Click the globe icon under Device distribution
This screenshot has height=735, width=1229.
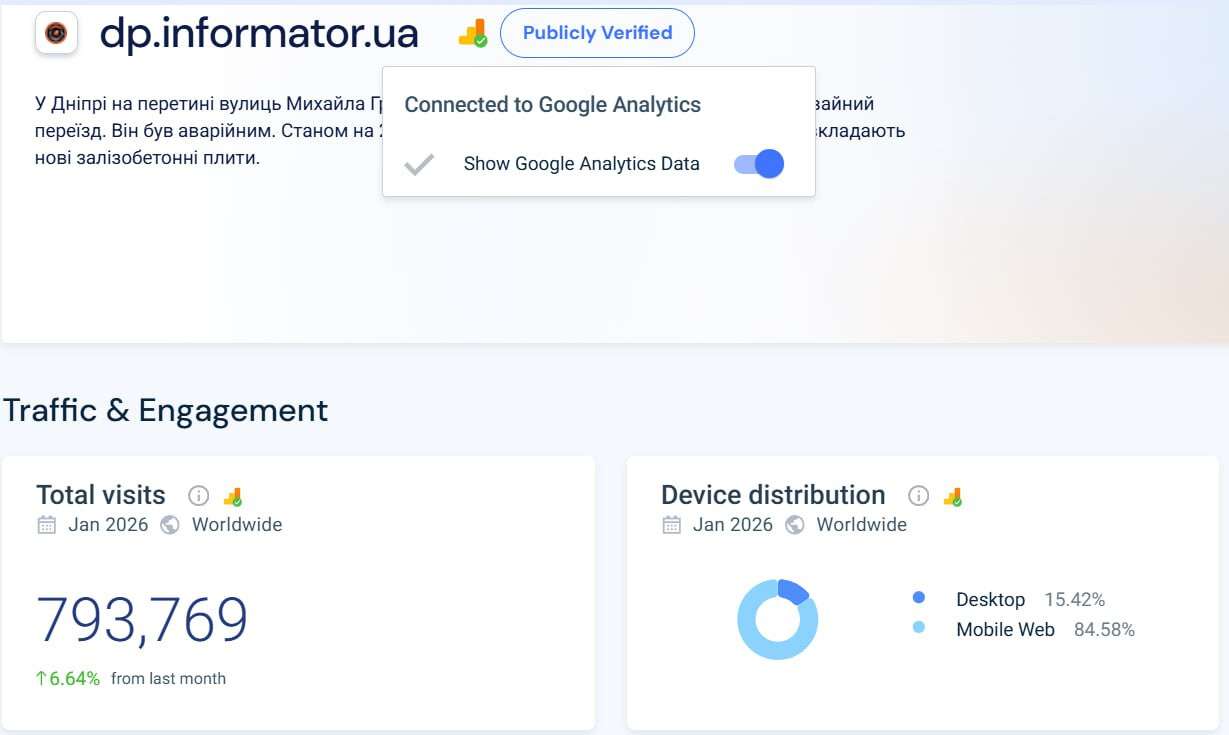(x=795, y=525)
